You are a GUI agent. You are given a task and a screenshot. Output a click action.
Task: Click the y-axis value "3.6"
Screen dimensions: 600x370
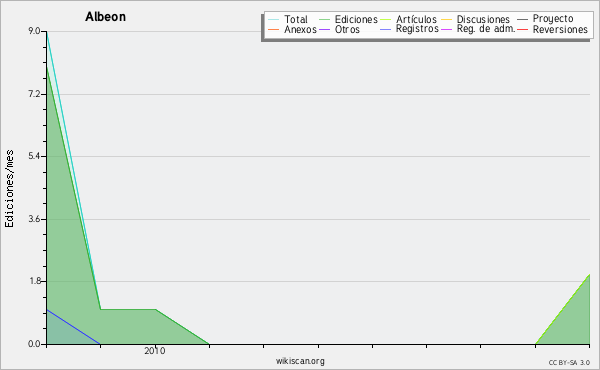pos(34,219)
